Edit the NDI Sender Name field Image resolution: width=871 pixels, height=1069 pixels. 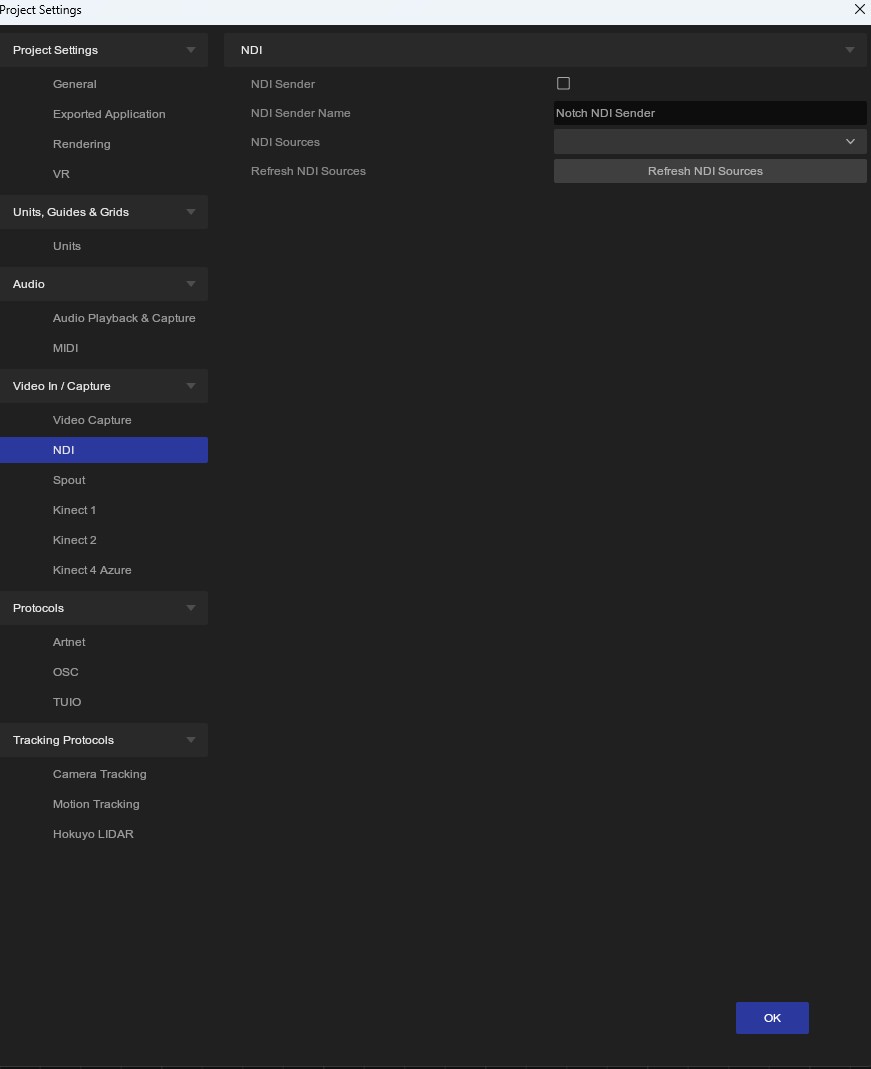point(709,113)
